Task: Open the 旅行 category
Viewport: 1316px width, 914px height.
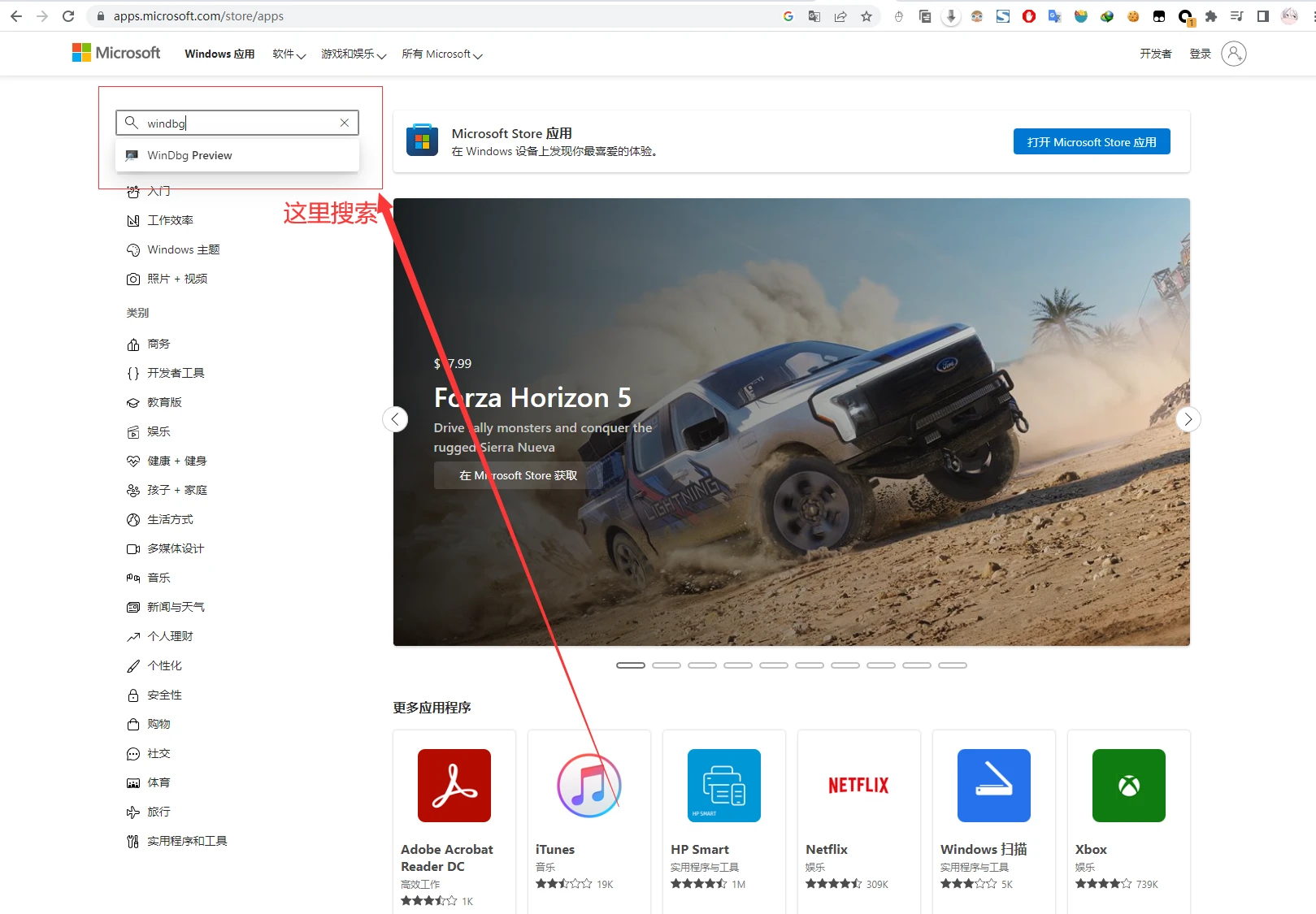Action: (149, 812)
